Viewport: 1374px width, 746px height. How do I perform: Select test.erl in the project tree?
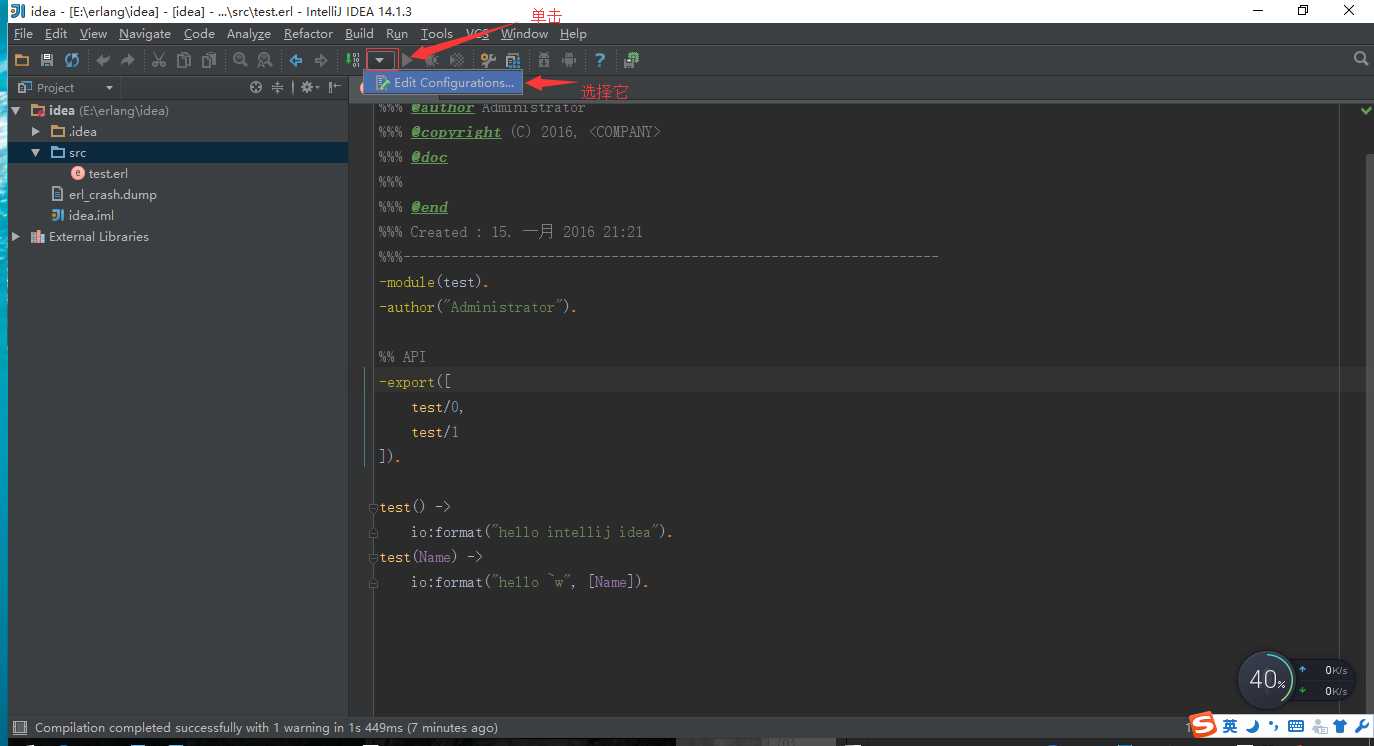pyautogui.click(x=108, y=174)
